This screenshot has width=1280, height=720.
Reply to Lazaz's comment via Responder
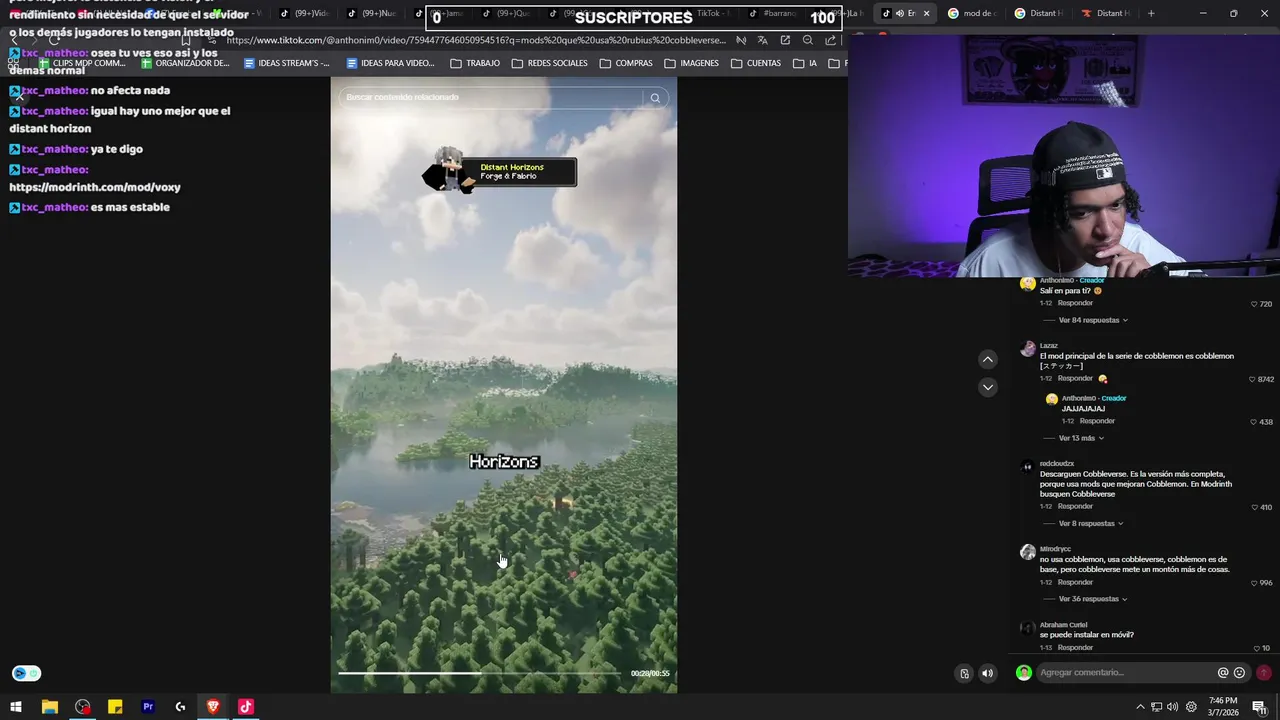pyautogui.click(x=1075, y=379)
